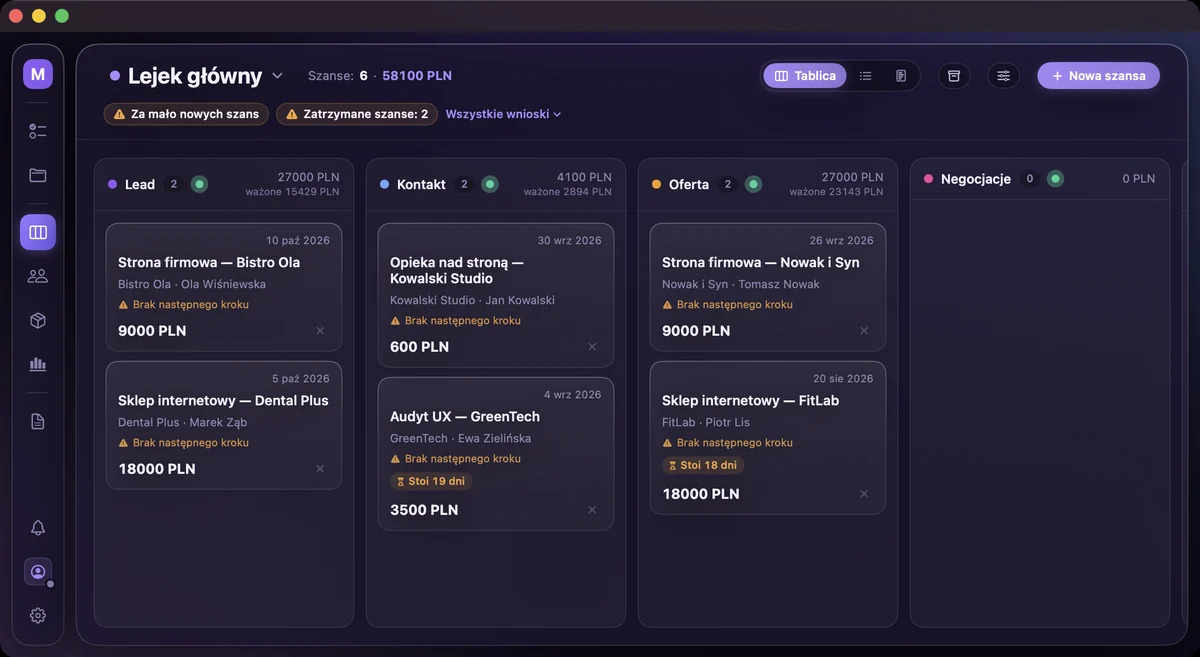This screenshot has width=1200, height=657.
Task: Switch to the bulleted list view
Action: (x=866, y=76)
